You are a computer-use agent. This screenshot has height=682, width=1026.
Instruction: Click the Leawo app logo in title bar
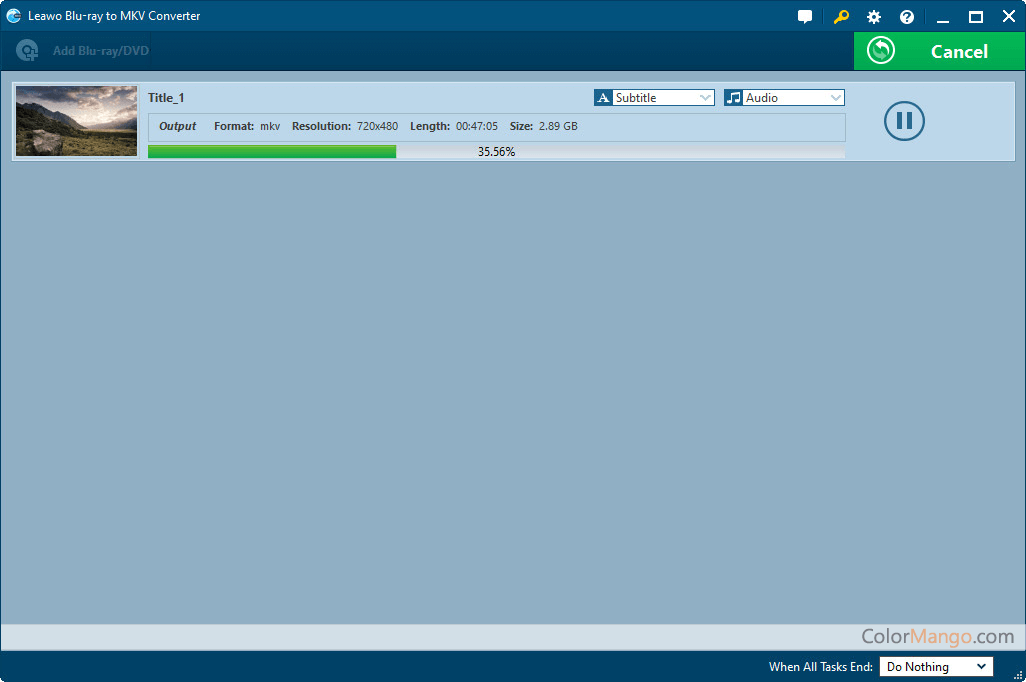pos(14,16)
